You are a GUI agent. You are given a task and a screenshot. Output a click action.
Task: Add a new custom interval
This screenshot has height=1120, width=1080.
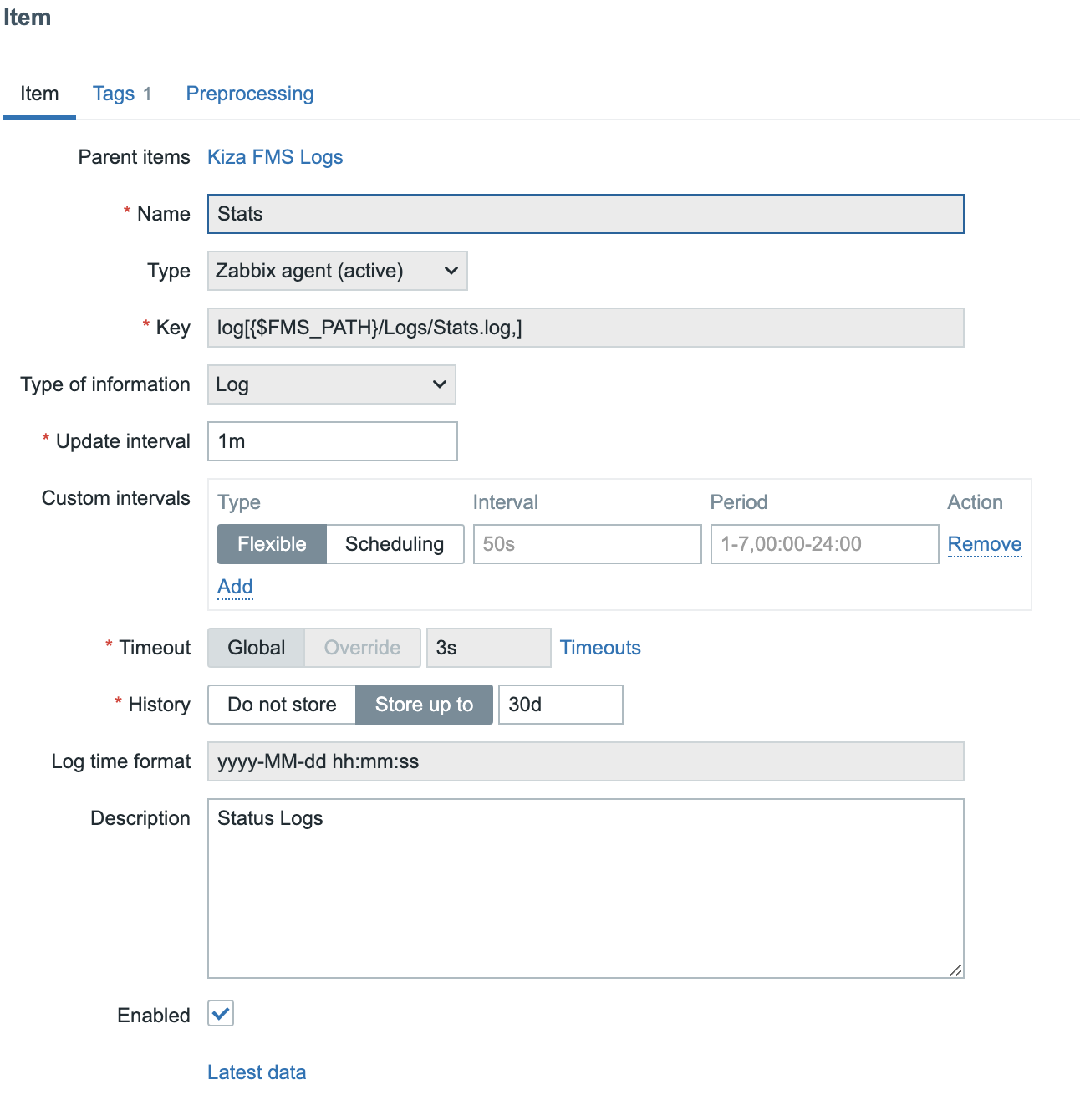tap(235, 587)
